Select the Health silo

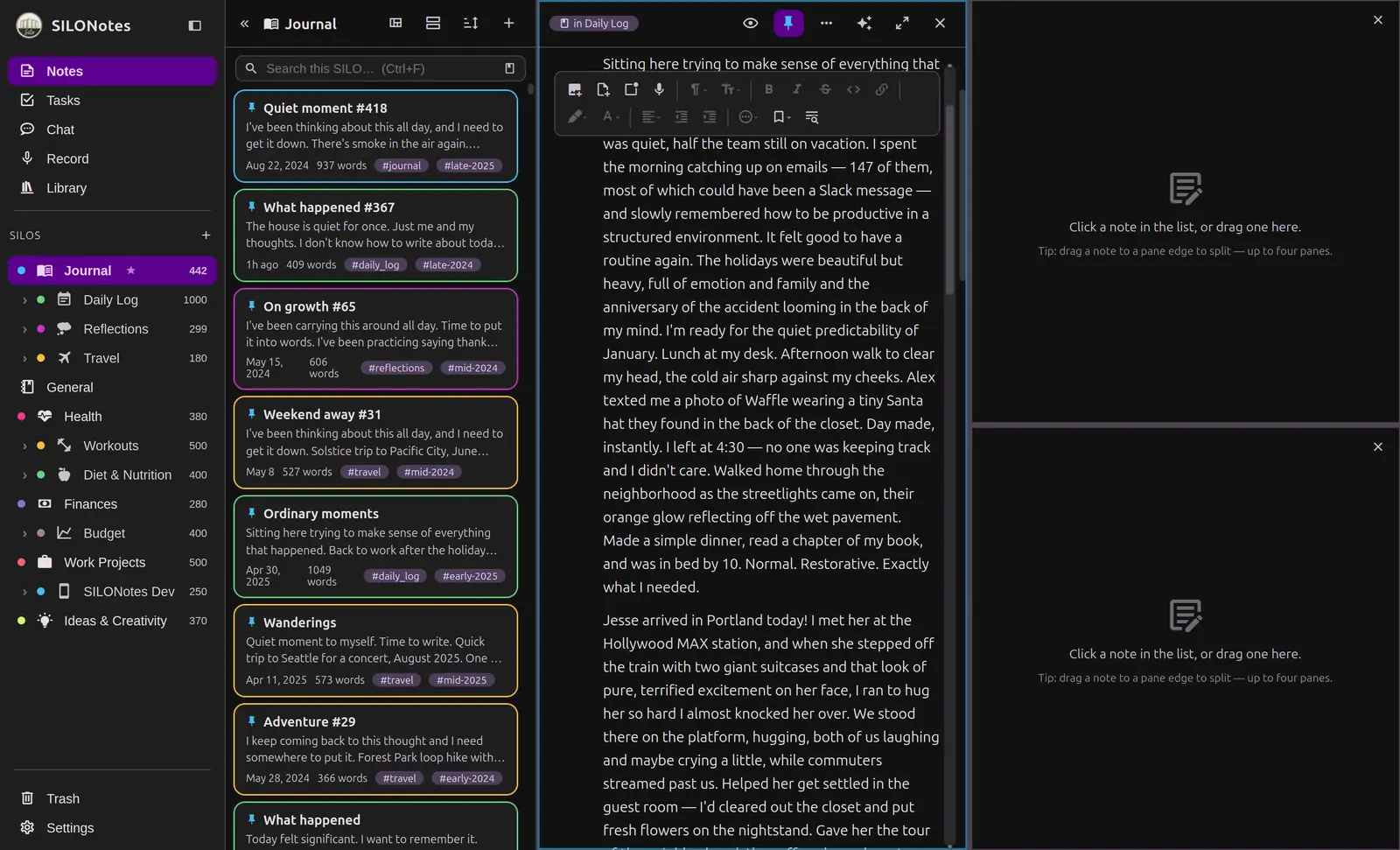pyautogui.click(x=112, y=417)
